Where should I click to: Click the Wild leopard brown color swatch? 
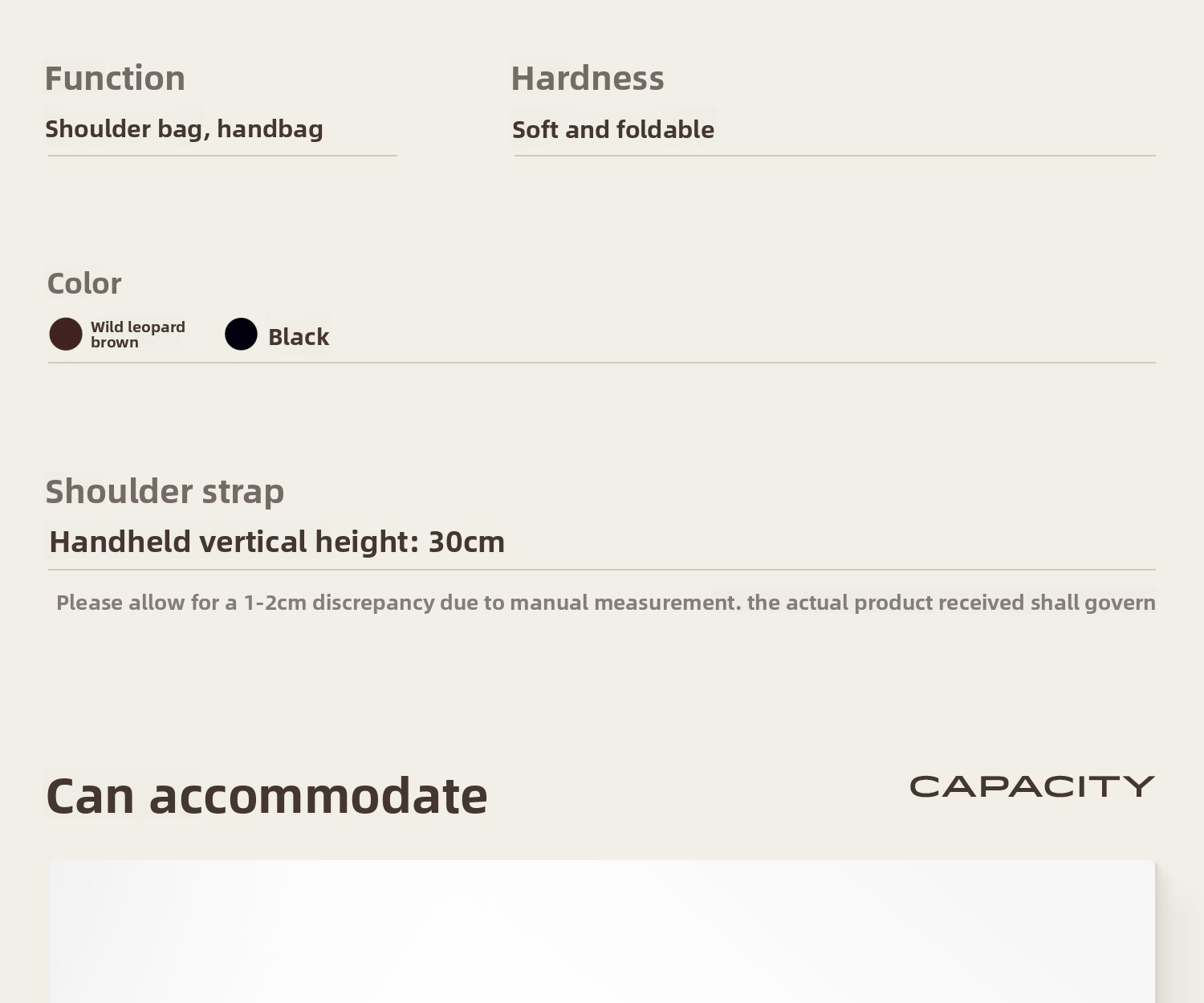[x=66, y=334]
